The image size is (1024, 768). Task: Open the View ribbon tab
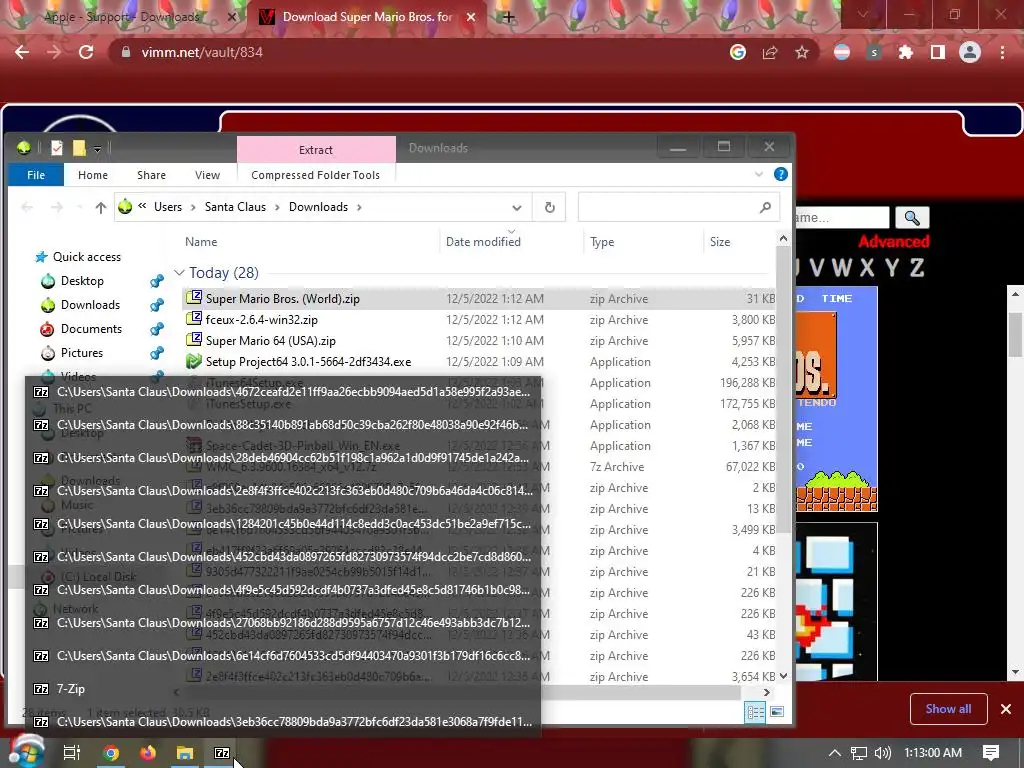(207, 175)
